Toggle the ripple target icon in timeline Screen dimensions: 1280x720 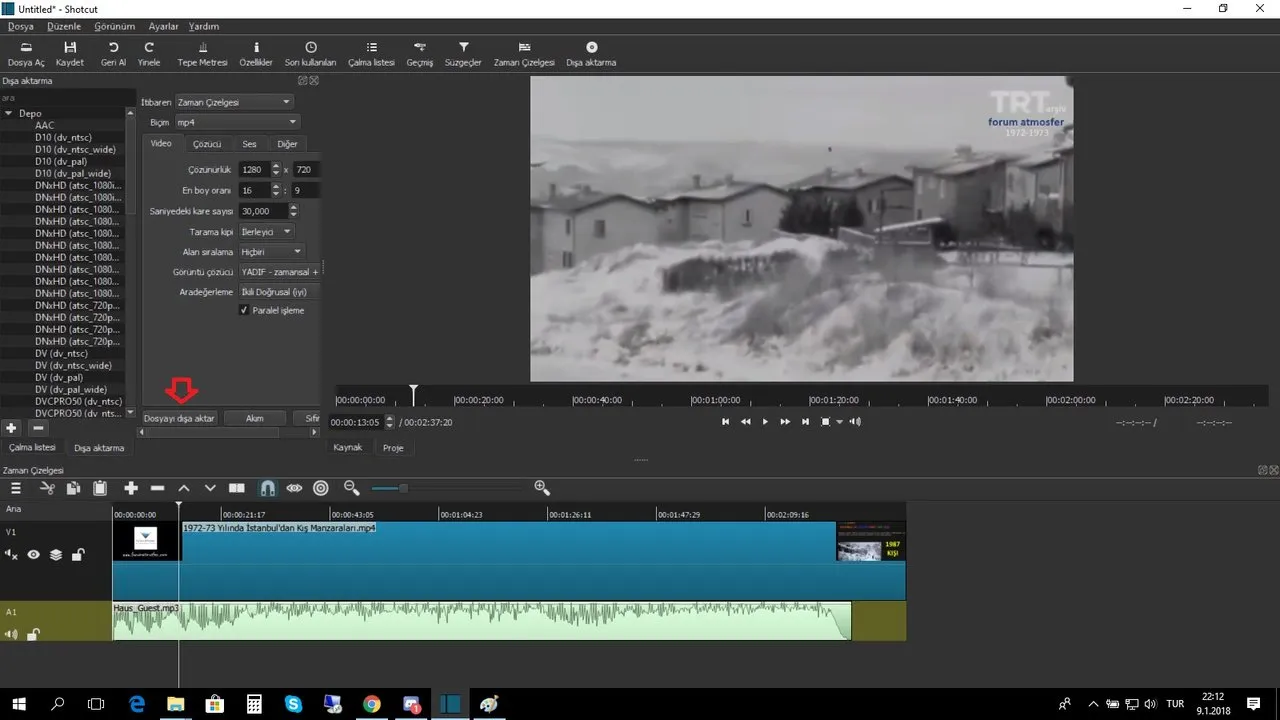click(321, 488)
